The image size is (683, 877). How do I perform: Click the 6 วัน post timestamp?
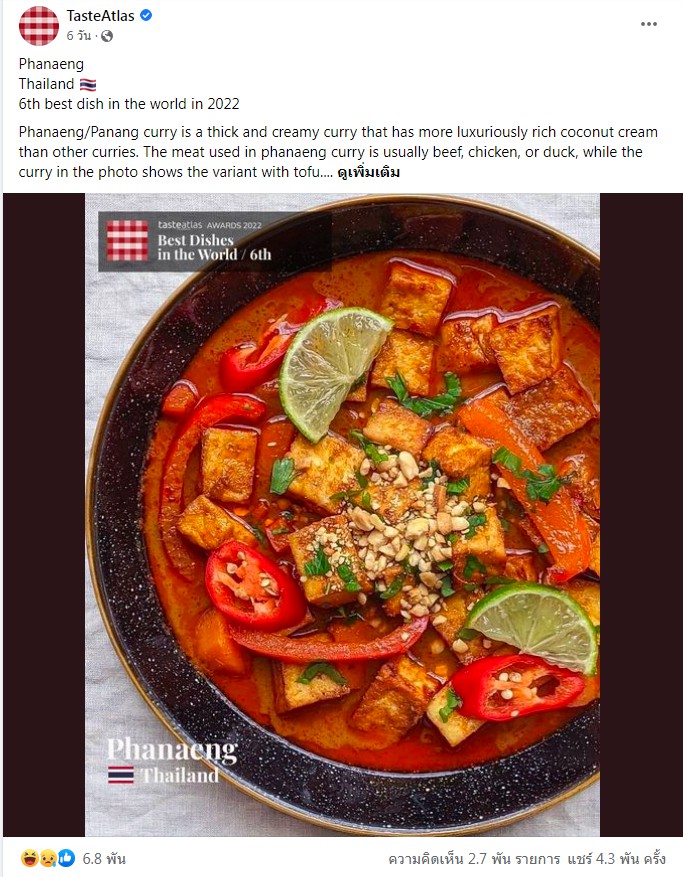(x=78, y=36)
